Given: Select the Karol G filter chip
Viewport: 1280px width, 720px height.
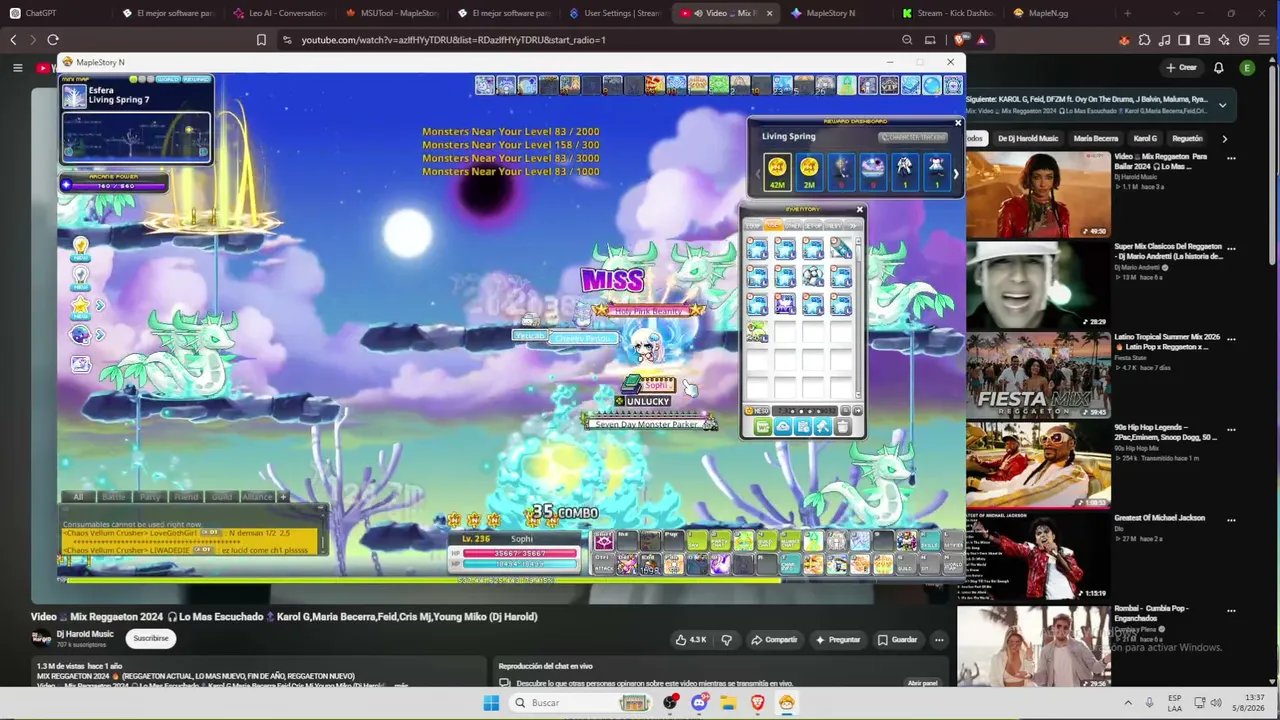Looking at the screenshot, I should [x=1145, y=138].
